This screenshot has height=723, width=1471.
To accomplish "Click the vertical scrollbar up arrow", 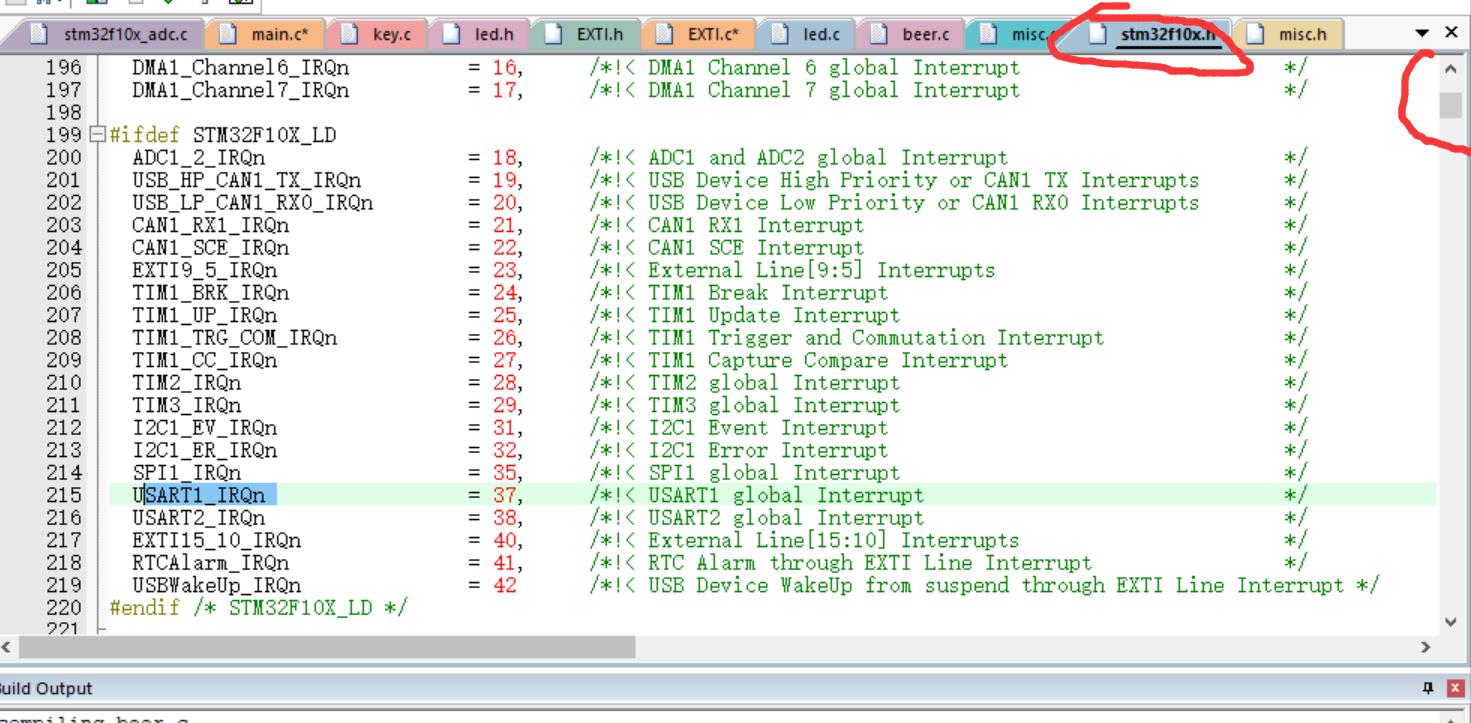I will pyautogui.click(x=1451, y=70).
